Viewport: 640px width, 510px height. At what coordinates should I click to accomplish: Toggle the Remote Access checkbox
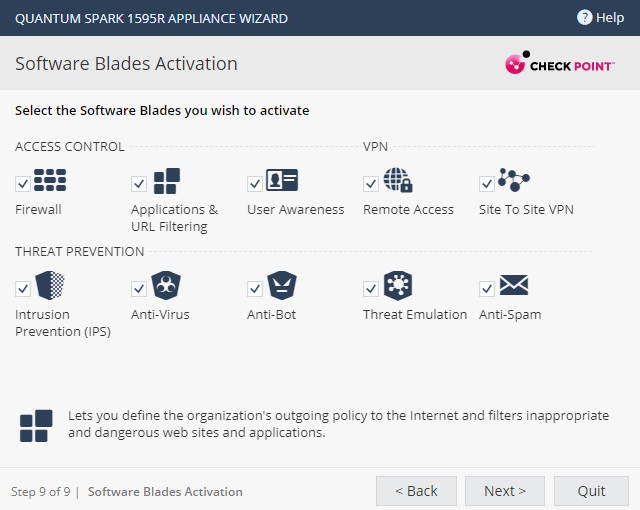pos(371,184)
